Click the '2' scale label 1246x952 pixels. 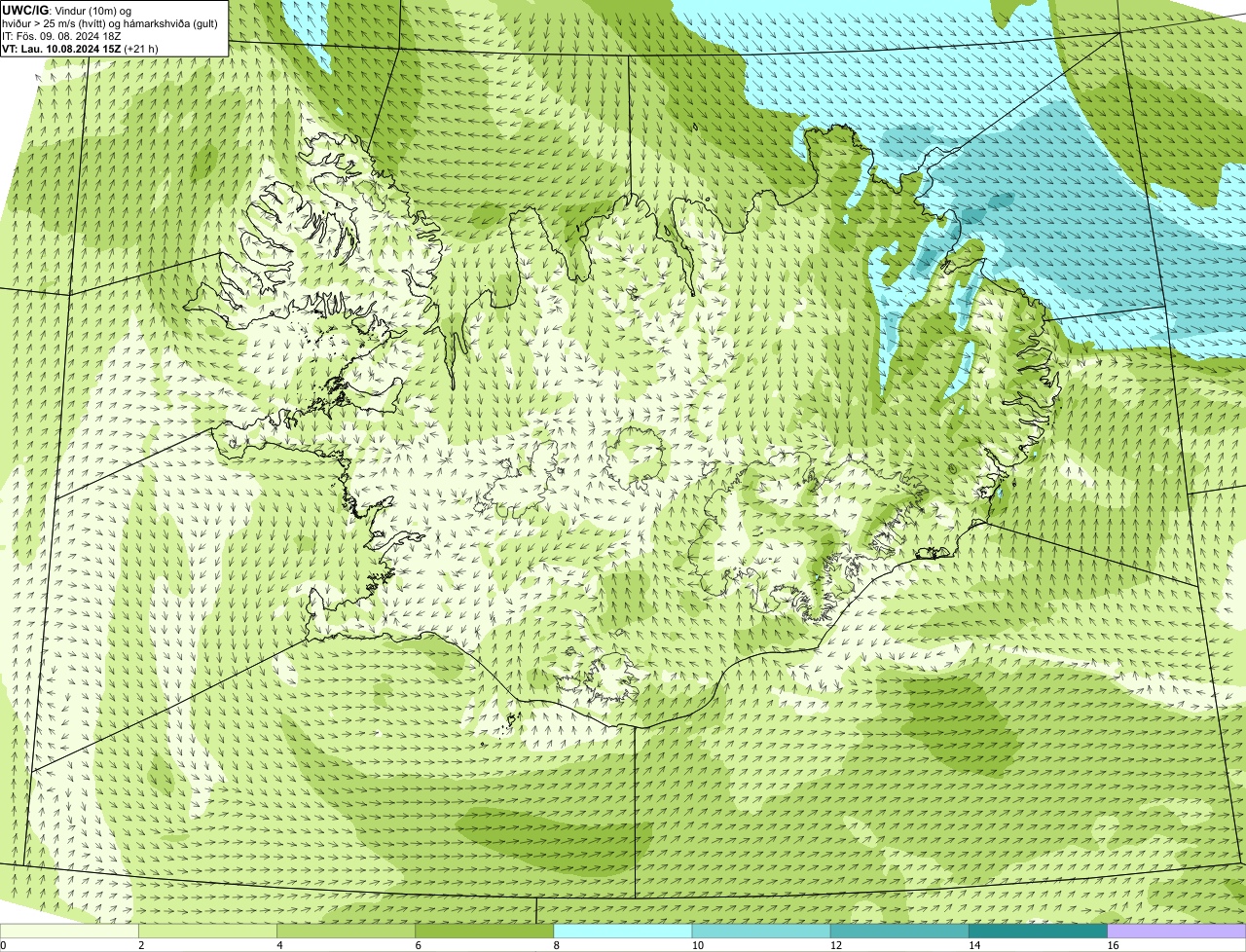pyautogui.click(x=141, y=945)
